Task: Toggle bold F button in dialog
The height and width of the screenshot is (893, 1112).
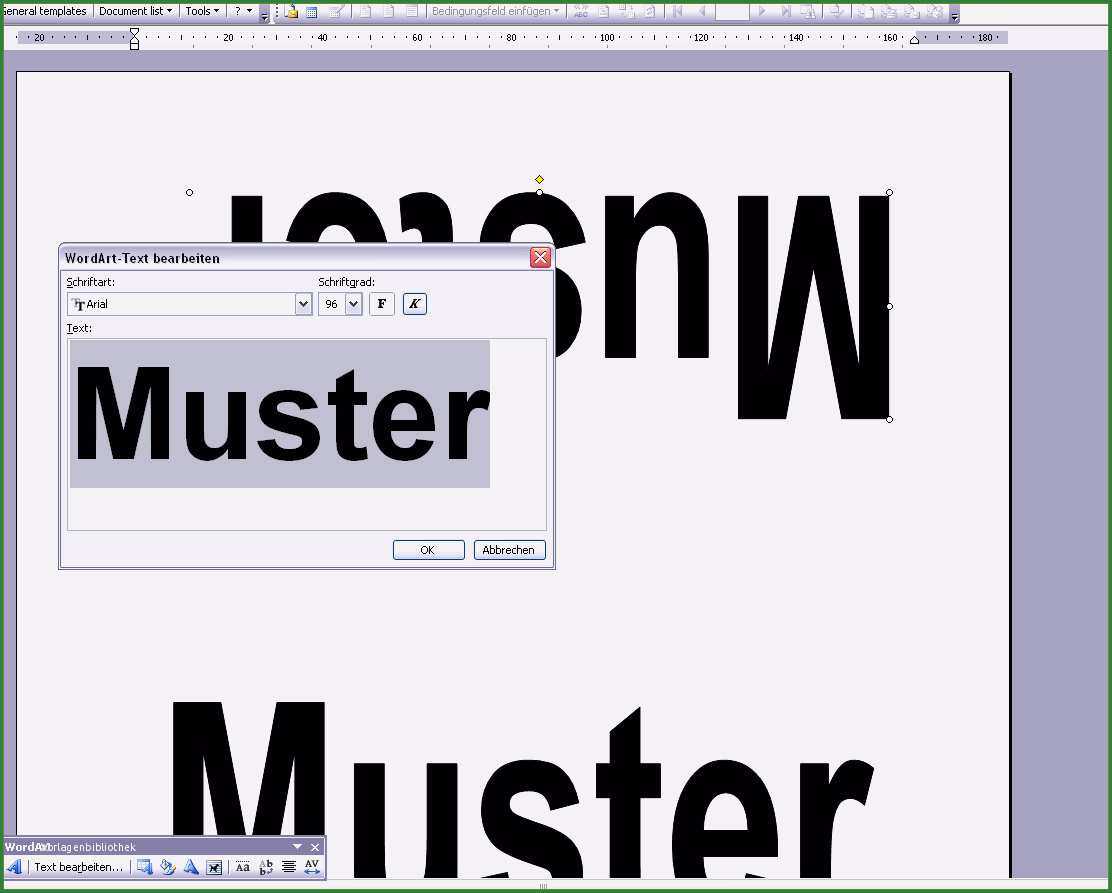Action: click(382, 304)
